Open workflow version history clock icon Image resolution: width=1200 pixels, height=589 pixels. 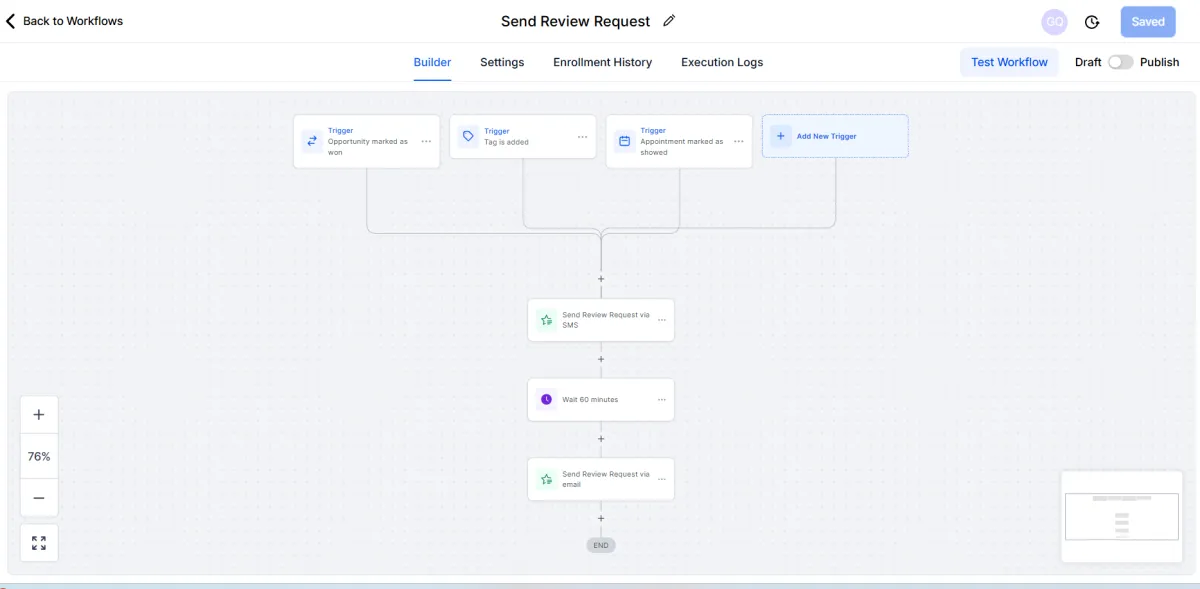[x=1092, y=21]
